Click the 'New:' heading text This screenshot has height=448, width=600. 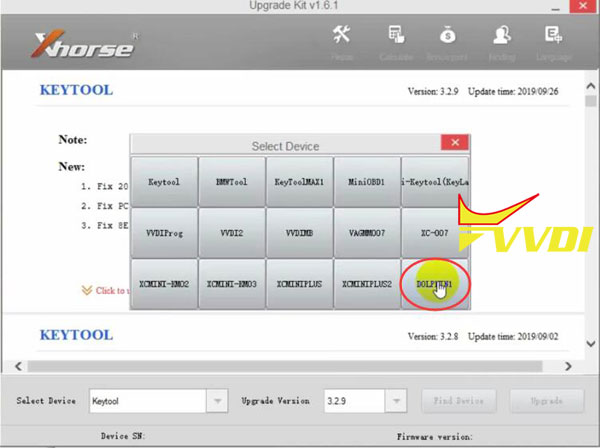click(x=72, y=167)
